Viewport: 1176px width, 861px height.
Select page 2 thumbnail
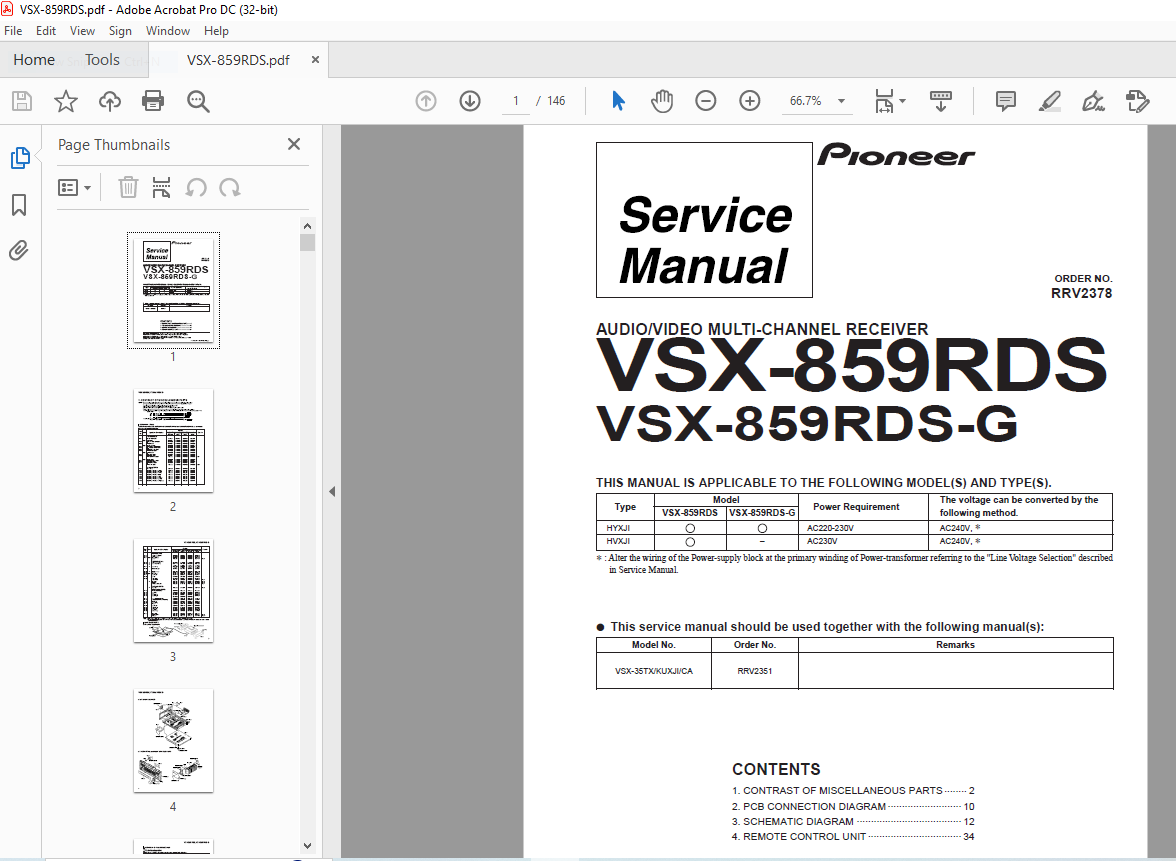(173, 440)
